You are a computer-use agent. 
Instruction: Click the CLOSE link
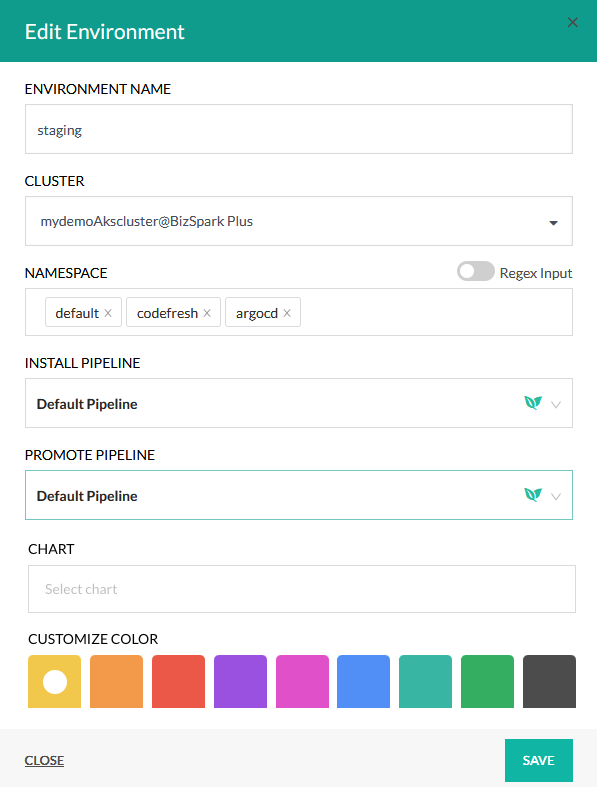tap(44, 760)
